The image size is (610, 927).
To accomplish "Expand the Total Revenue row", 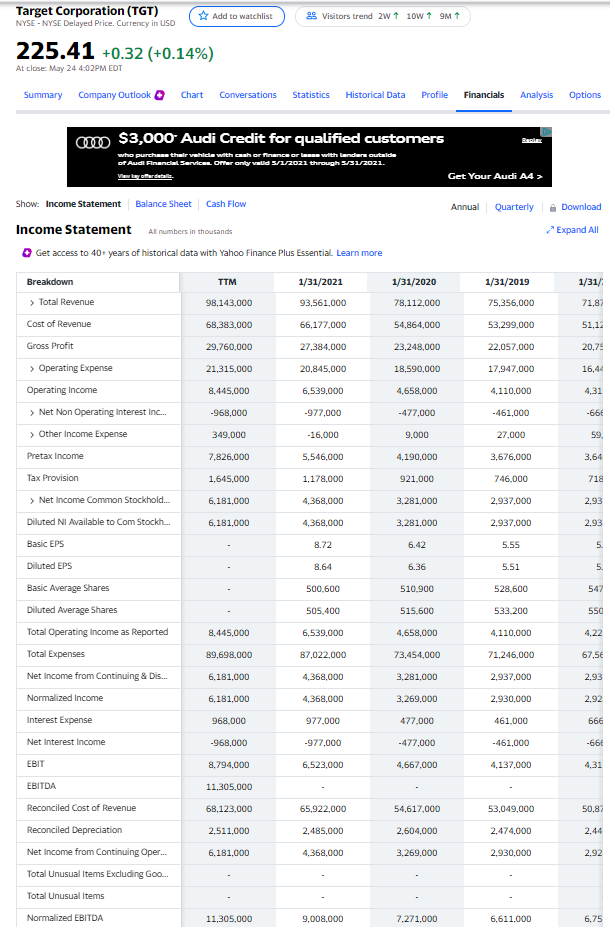I will click(32, 303).
